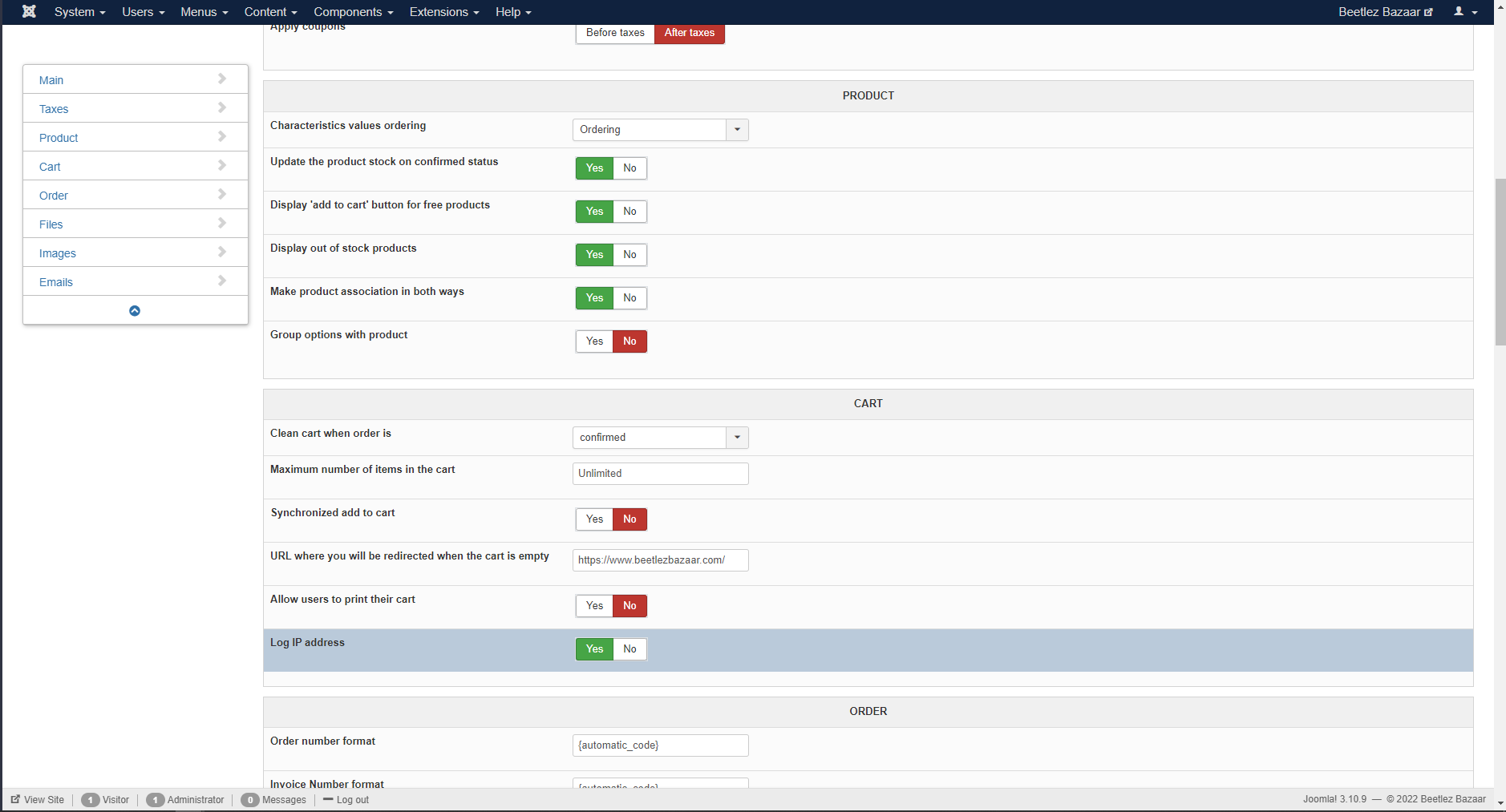Click the chevron arrow in the Images row
Screen dimensions: 1506x812
coord(222,252)
